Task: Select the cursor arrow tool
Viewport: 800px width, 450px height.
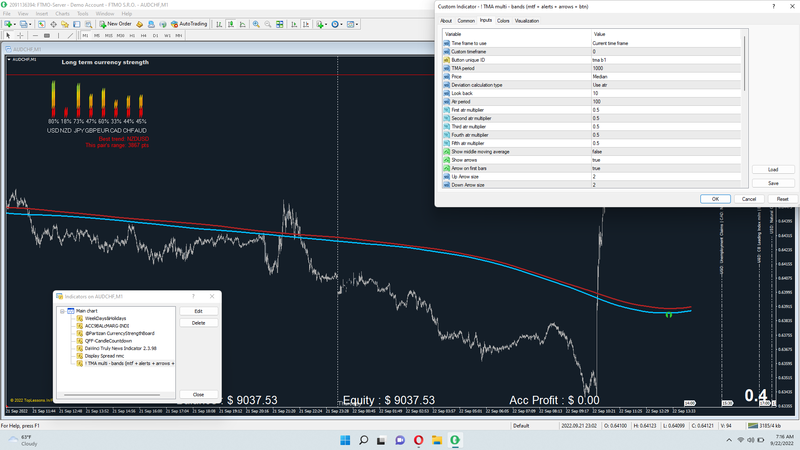Action: (8, 36)
